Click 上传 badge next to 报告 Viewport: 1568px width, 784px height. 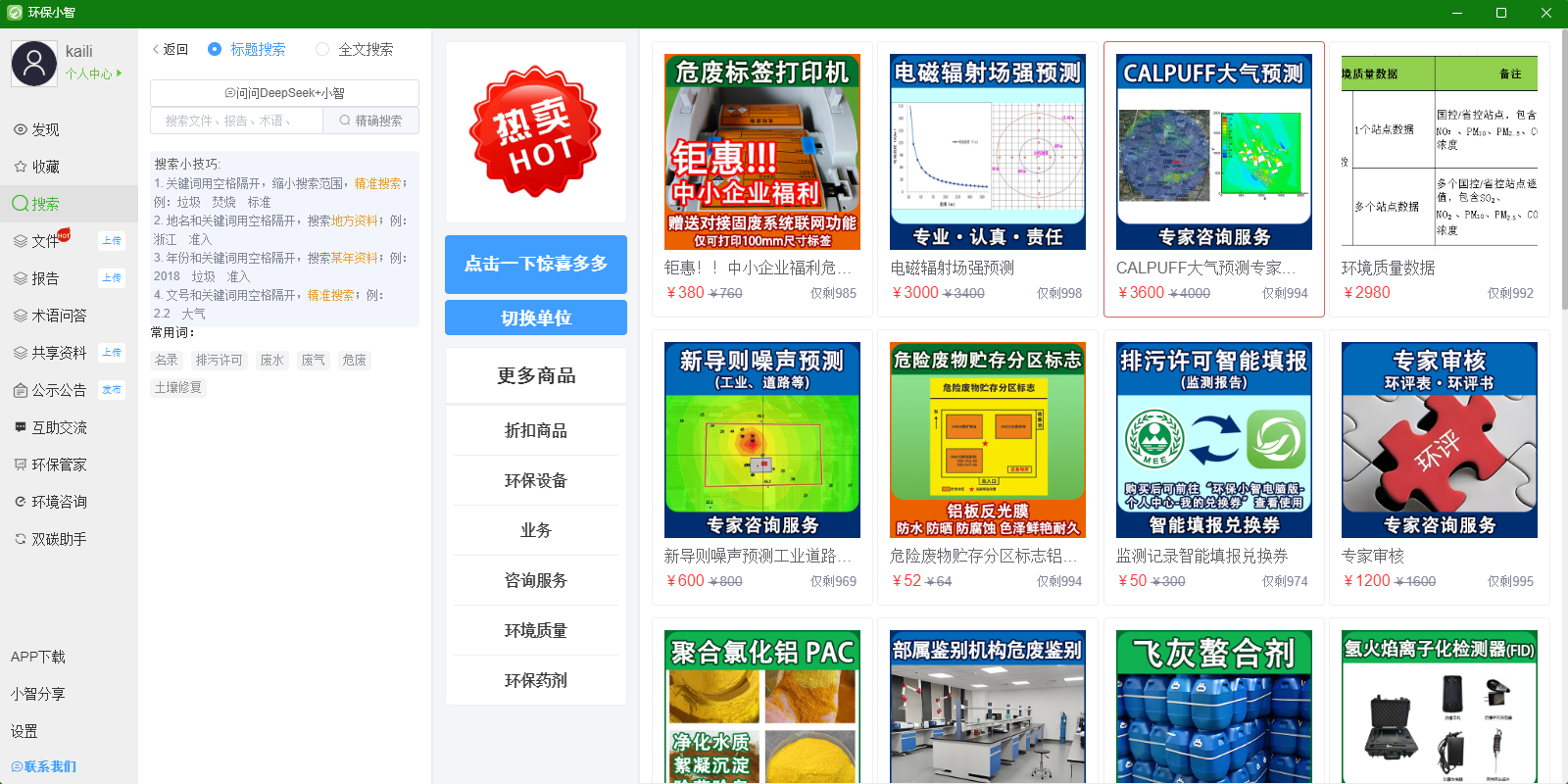(x=112, y=278)
